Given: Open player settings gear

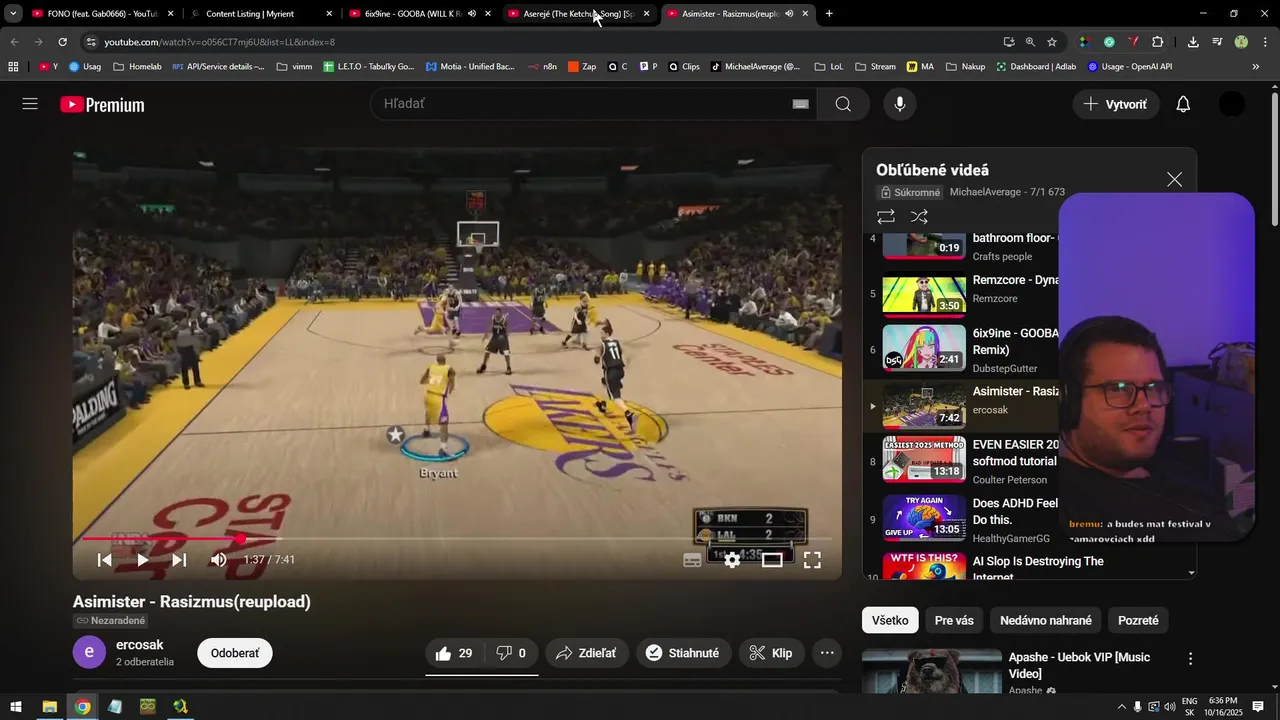Looking at the screenshot, I should click(x=732, y=560).
